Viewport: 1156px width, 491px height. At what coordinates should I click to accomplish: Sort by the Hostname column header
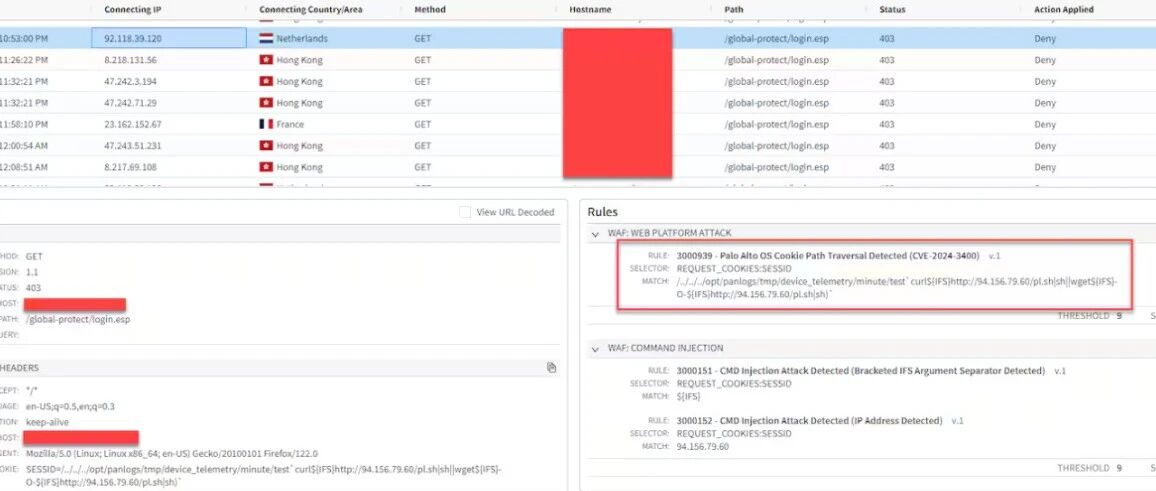coord(589,10)
